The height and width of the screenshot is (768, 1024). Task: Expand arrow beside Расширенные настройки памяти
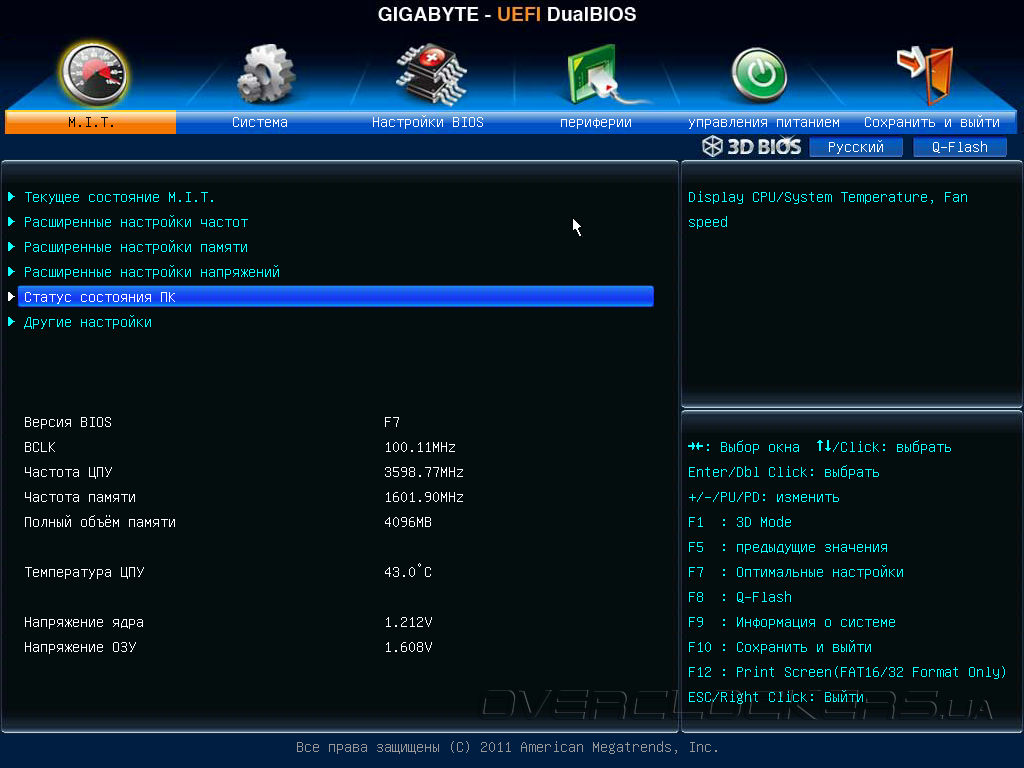click(x=11, y=247)
